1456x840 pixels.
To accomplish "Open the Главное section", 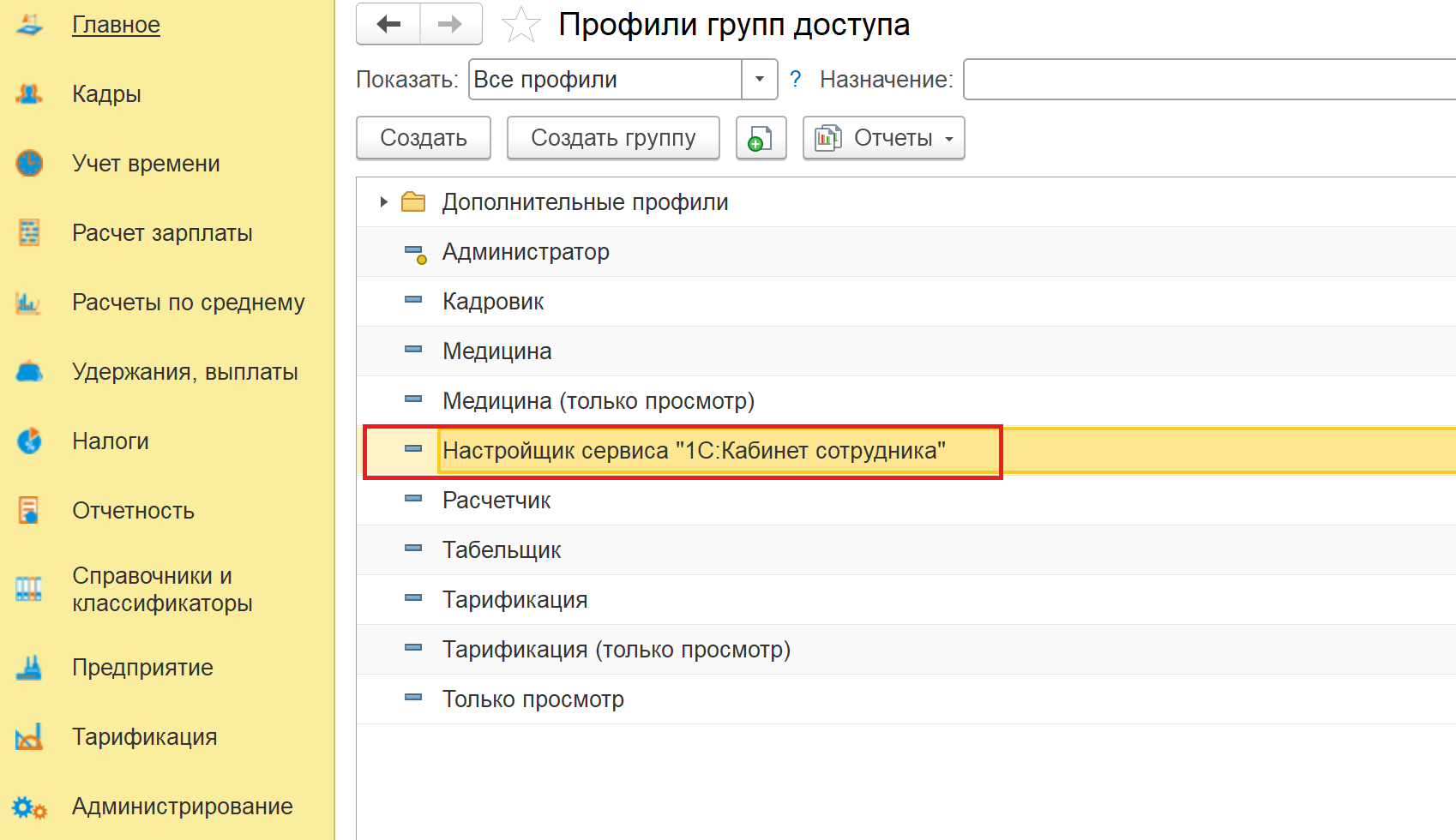I will [x=116, y=25].
